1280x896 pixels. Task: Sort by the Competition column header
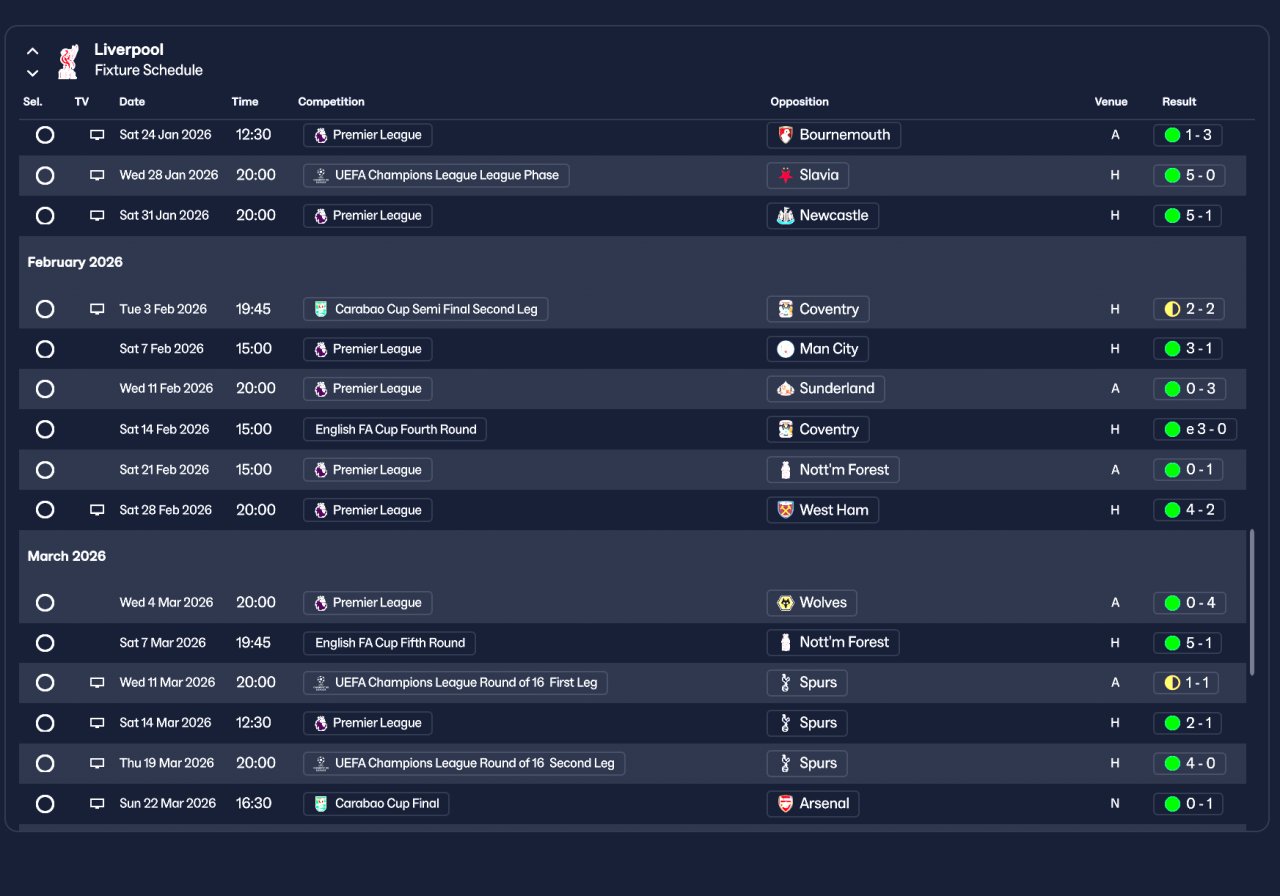(x=331, y=102)
